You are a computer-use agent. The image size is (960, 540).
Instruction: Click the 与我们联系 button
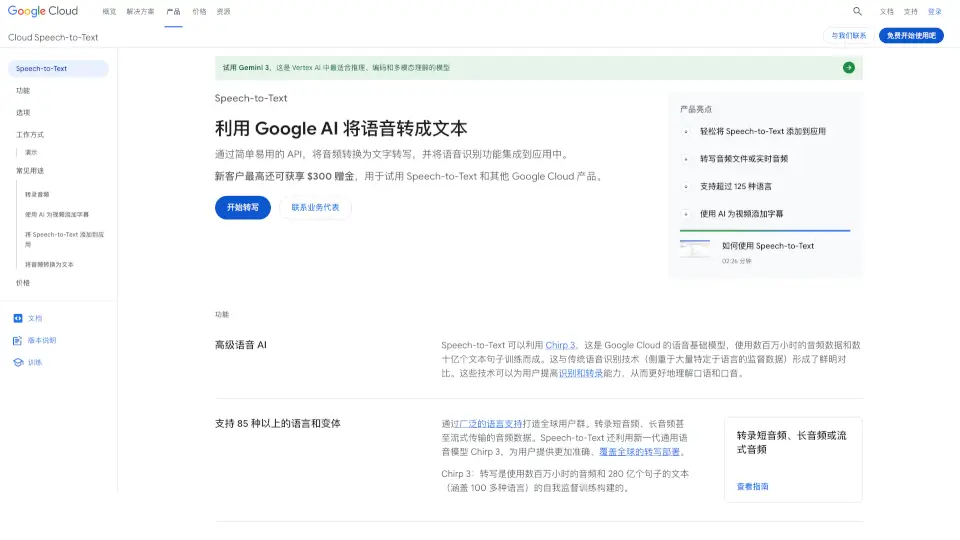pos(849,36)
